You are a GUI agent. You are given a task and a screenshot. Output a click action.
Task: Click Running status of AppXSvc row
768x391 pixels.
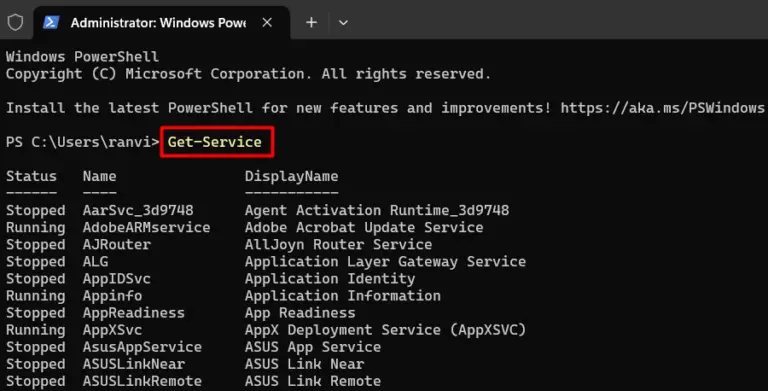click(x=35, y=330)
